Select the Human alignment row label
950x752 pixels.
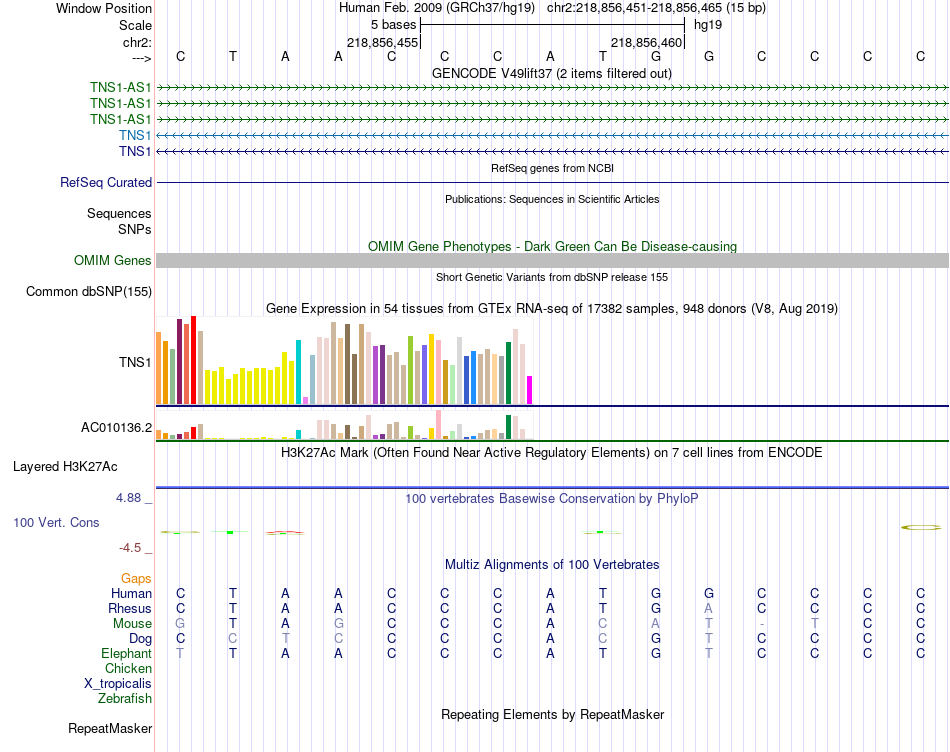[x=131, y=593]
